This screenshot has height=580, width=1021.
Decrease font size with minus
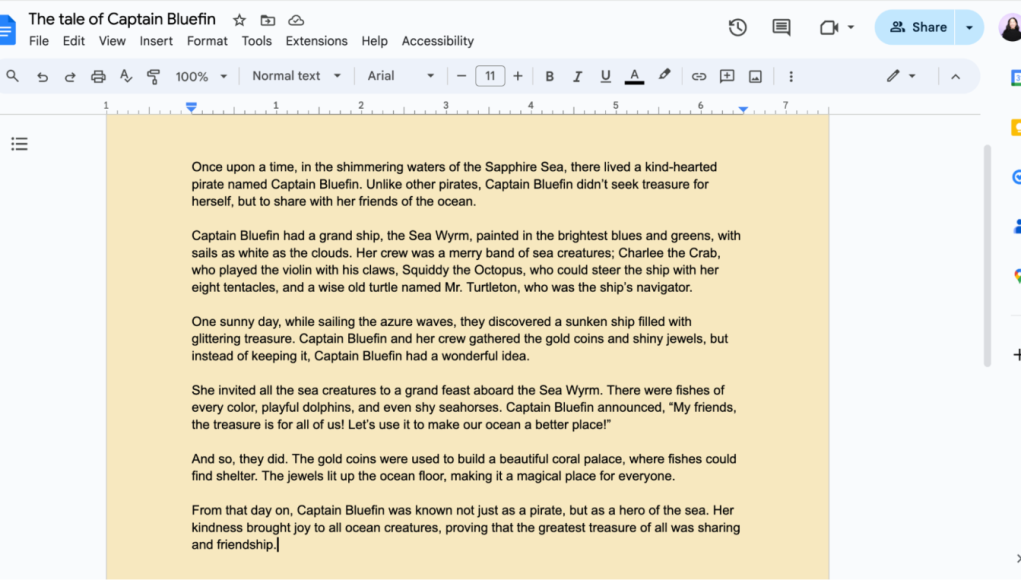(x=462, y=76)
